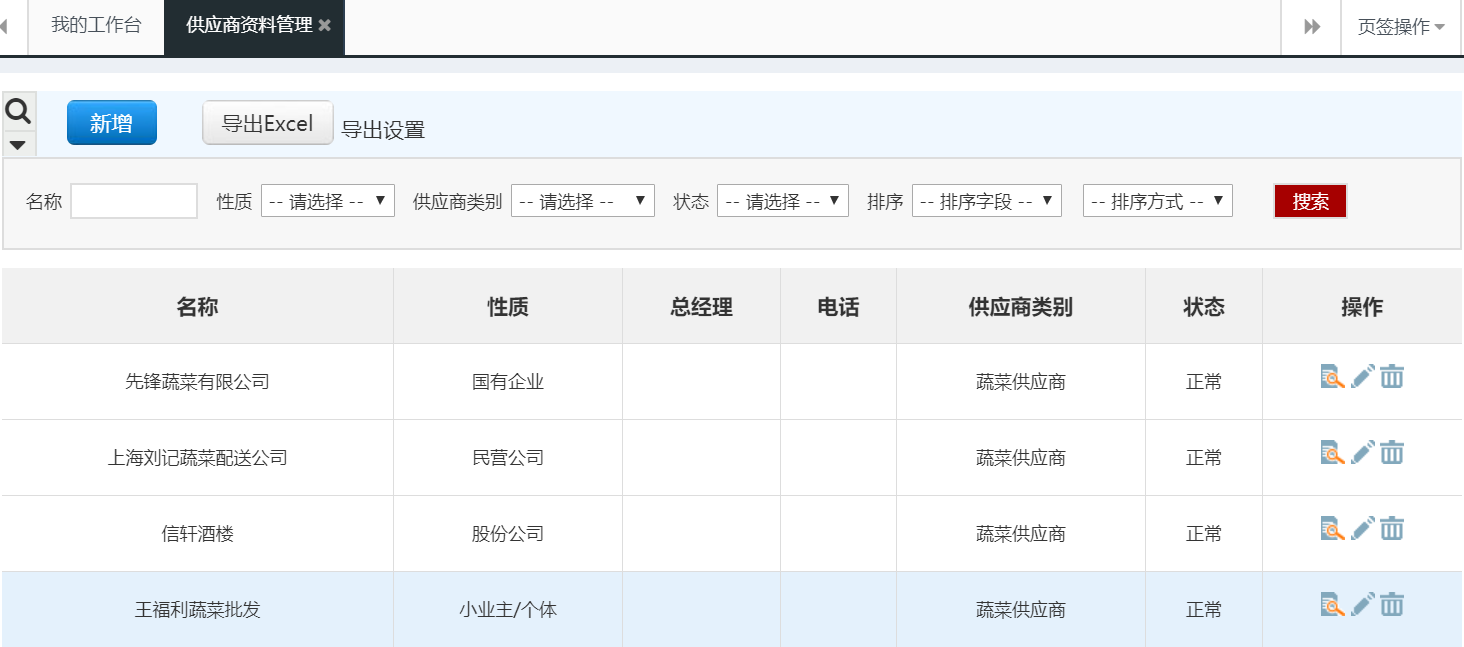
Task: Open the 供应商类别 dropdown filter
Action: 583,201
